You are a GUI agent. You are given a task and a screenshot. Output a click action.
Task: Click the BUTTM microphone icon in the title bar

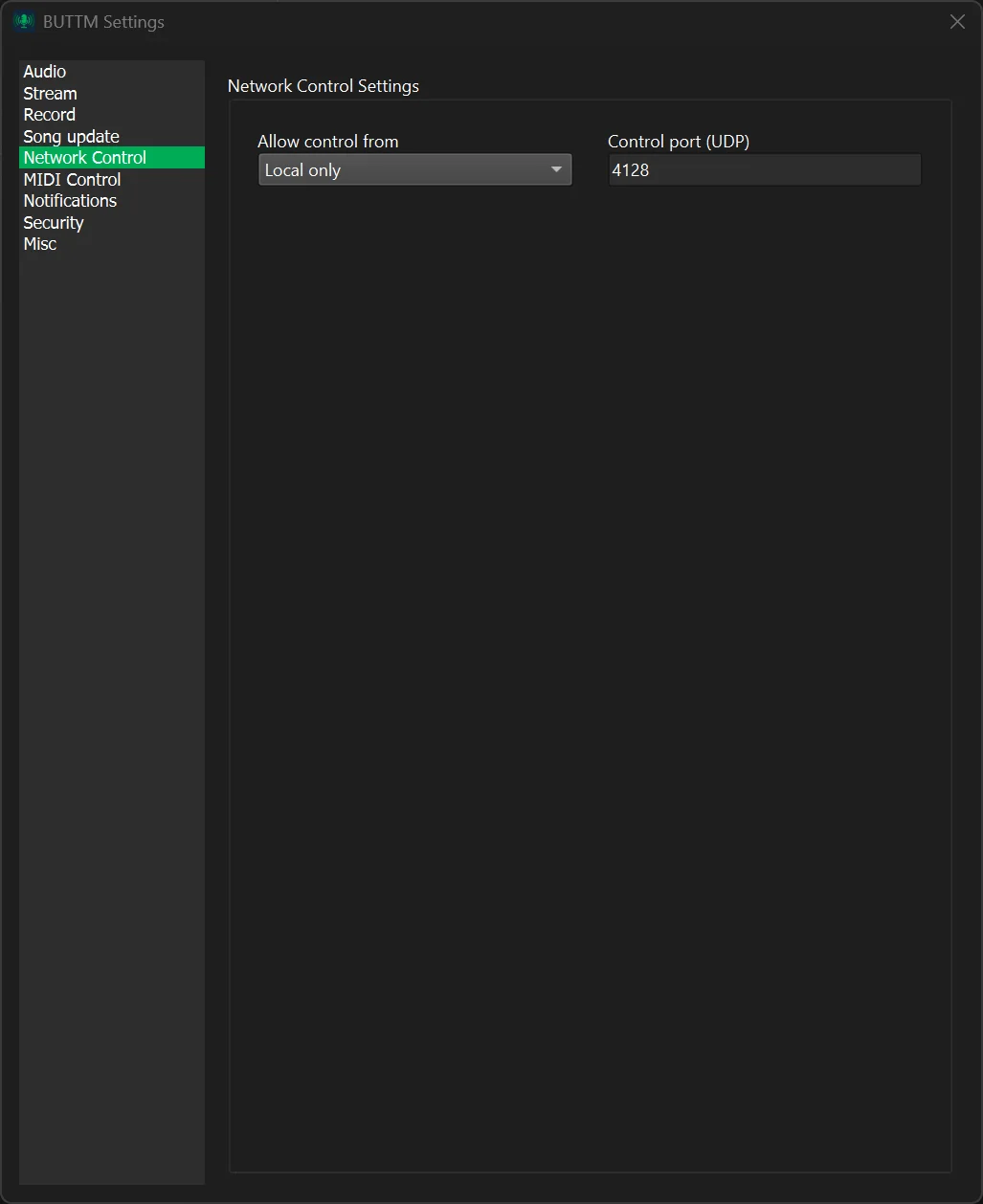[22, 20]
